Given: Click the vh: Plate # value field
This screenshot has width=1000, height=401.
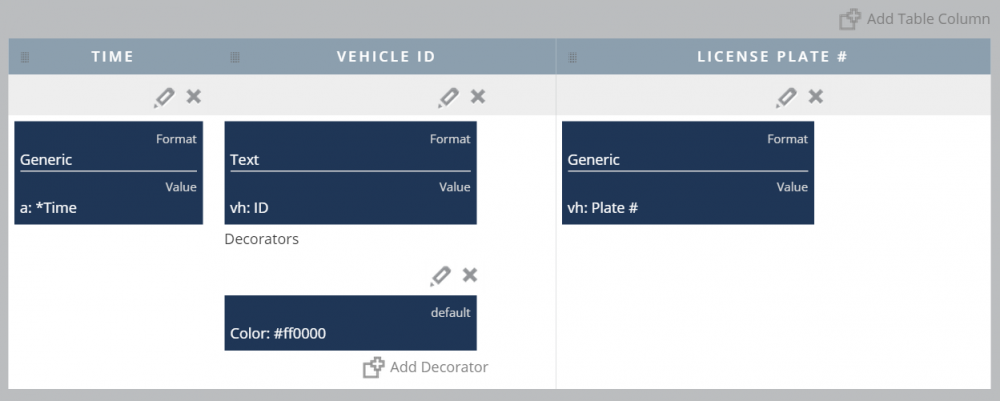Looking at the screenshot, I should point(688,208).
